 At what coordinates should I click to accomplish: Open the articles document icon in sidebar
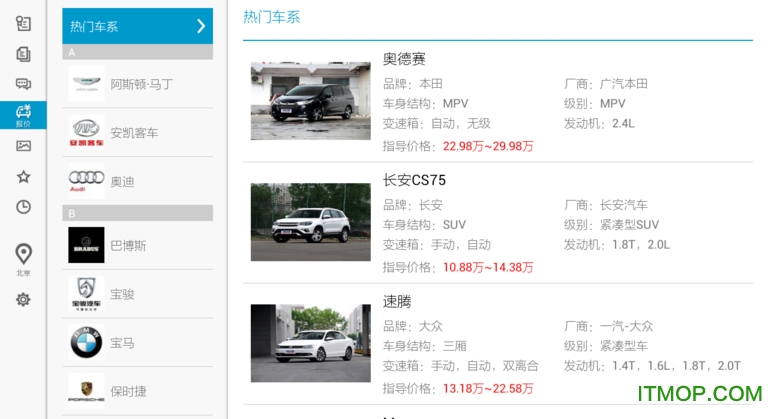coord(23,53)
